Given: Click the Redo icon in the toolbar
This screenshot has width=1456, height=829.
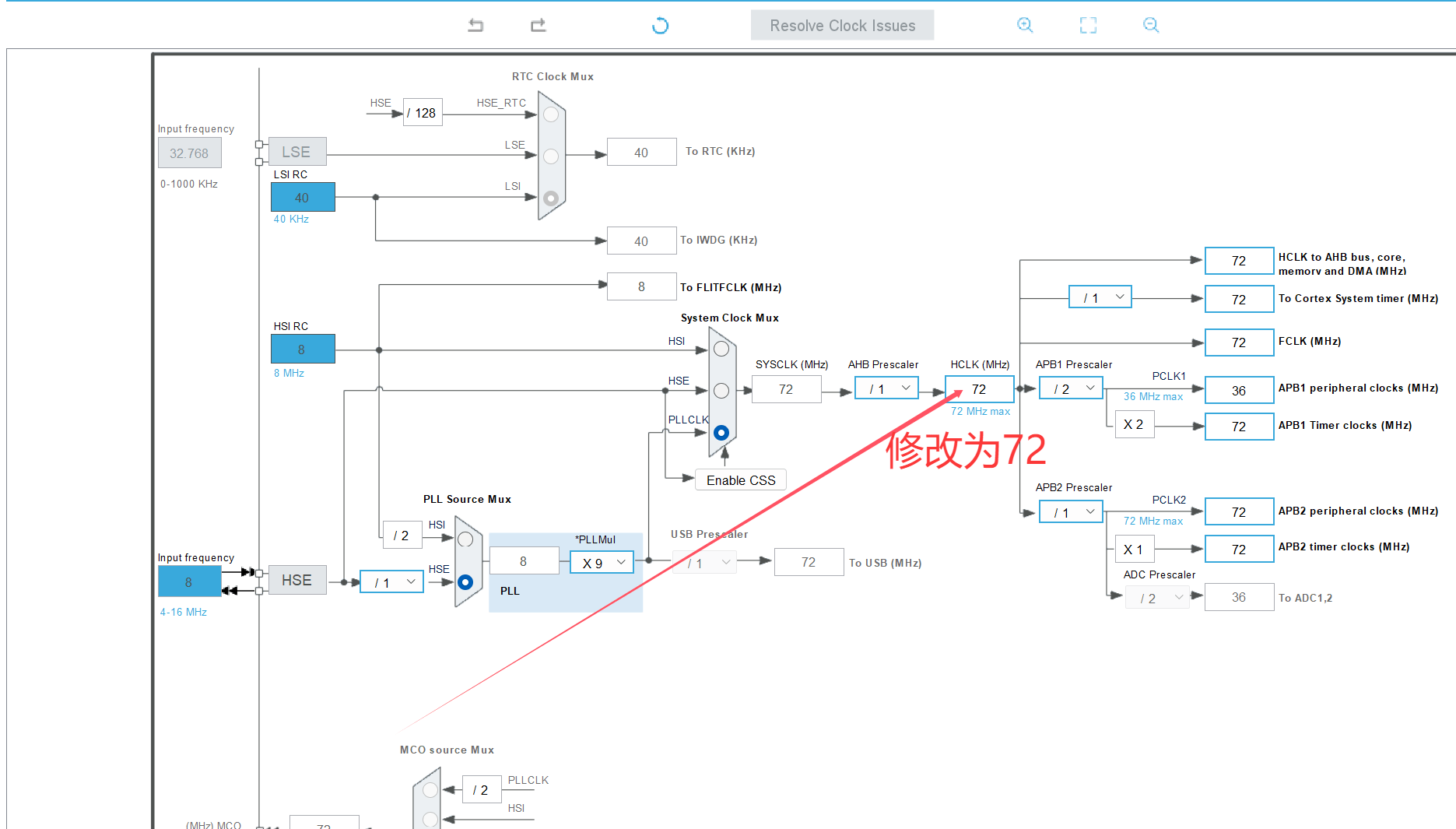Looking at the screenshot, I should tap(537, 25).
